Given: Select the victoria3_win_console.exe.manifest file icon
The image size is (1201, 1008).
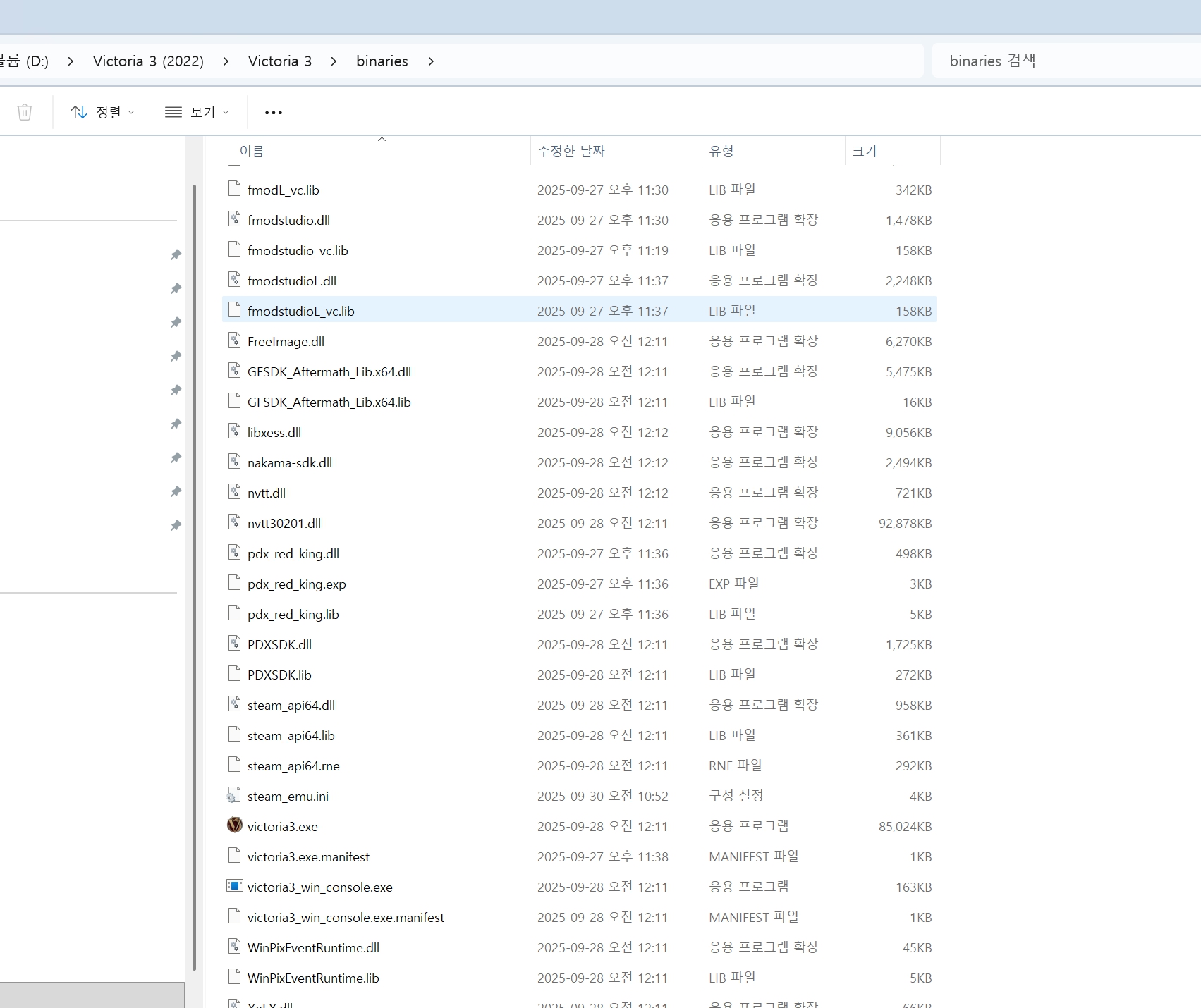Looking at the screenshot, I should tap(234, 916).
